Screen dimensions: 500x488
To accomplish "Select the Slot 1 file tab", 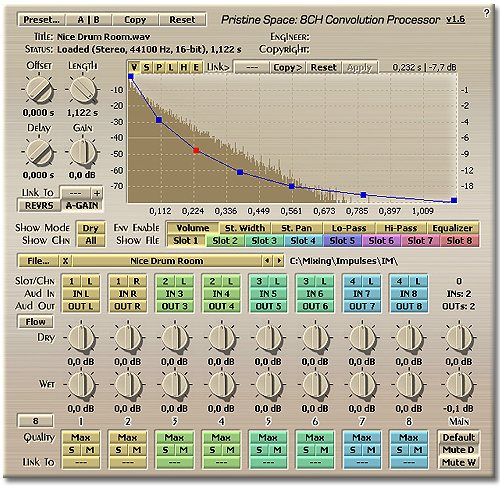I will (186, 241).
